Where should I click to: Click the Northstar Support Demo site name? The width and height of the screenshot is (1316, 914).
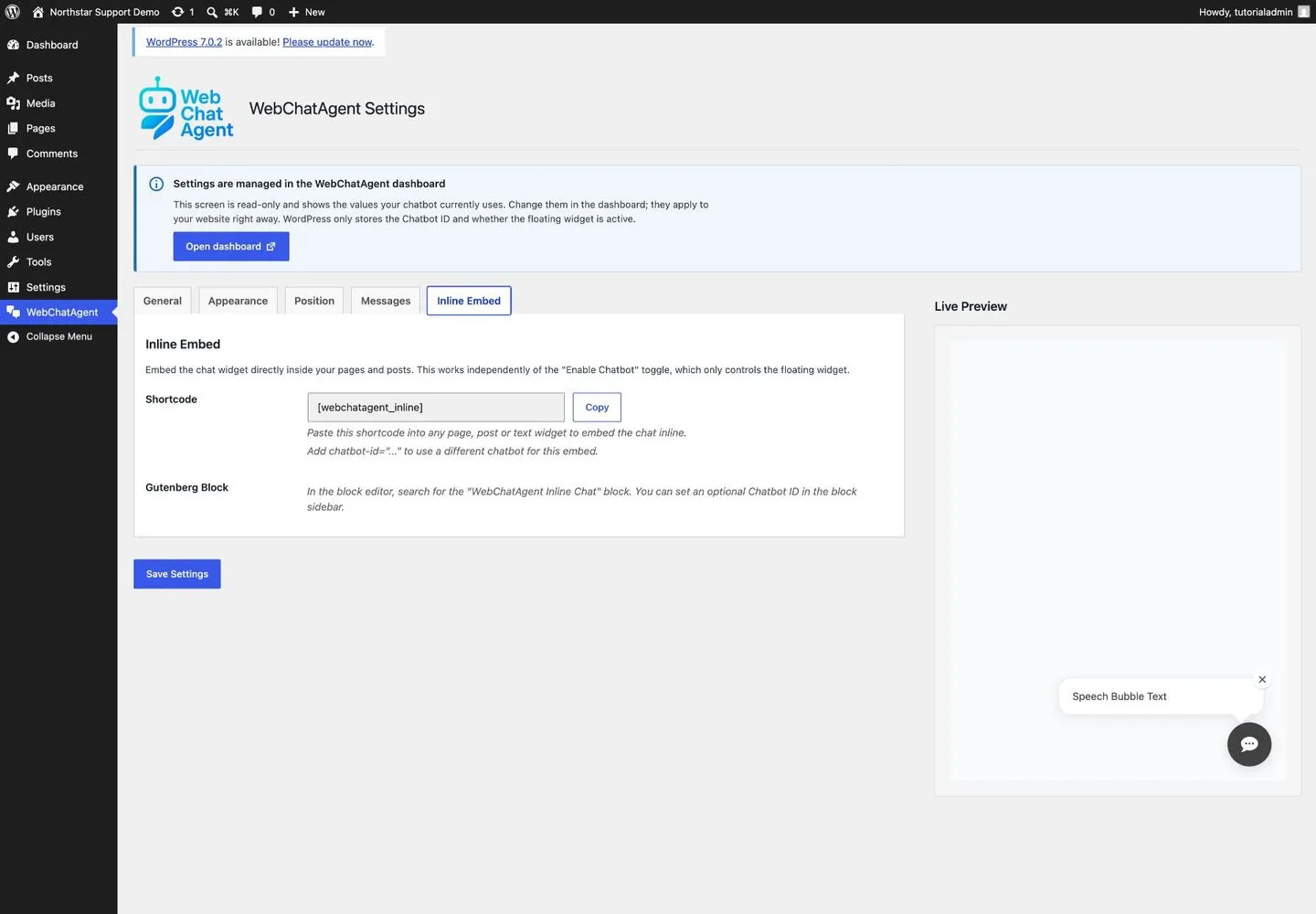(x=104, y=12)
